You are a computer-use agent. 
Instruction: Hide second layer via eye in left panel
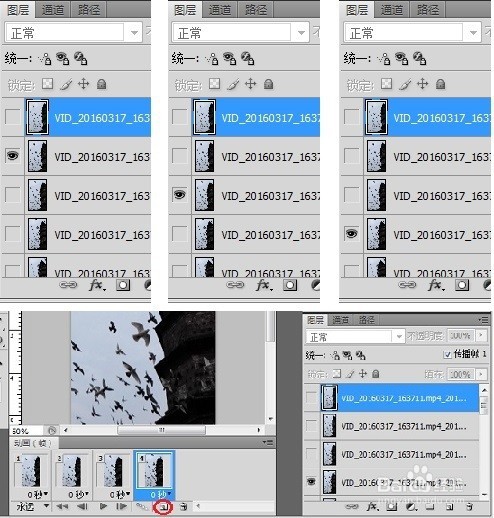13,156
